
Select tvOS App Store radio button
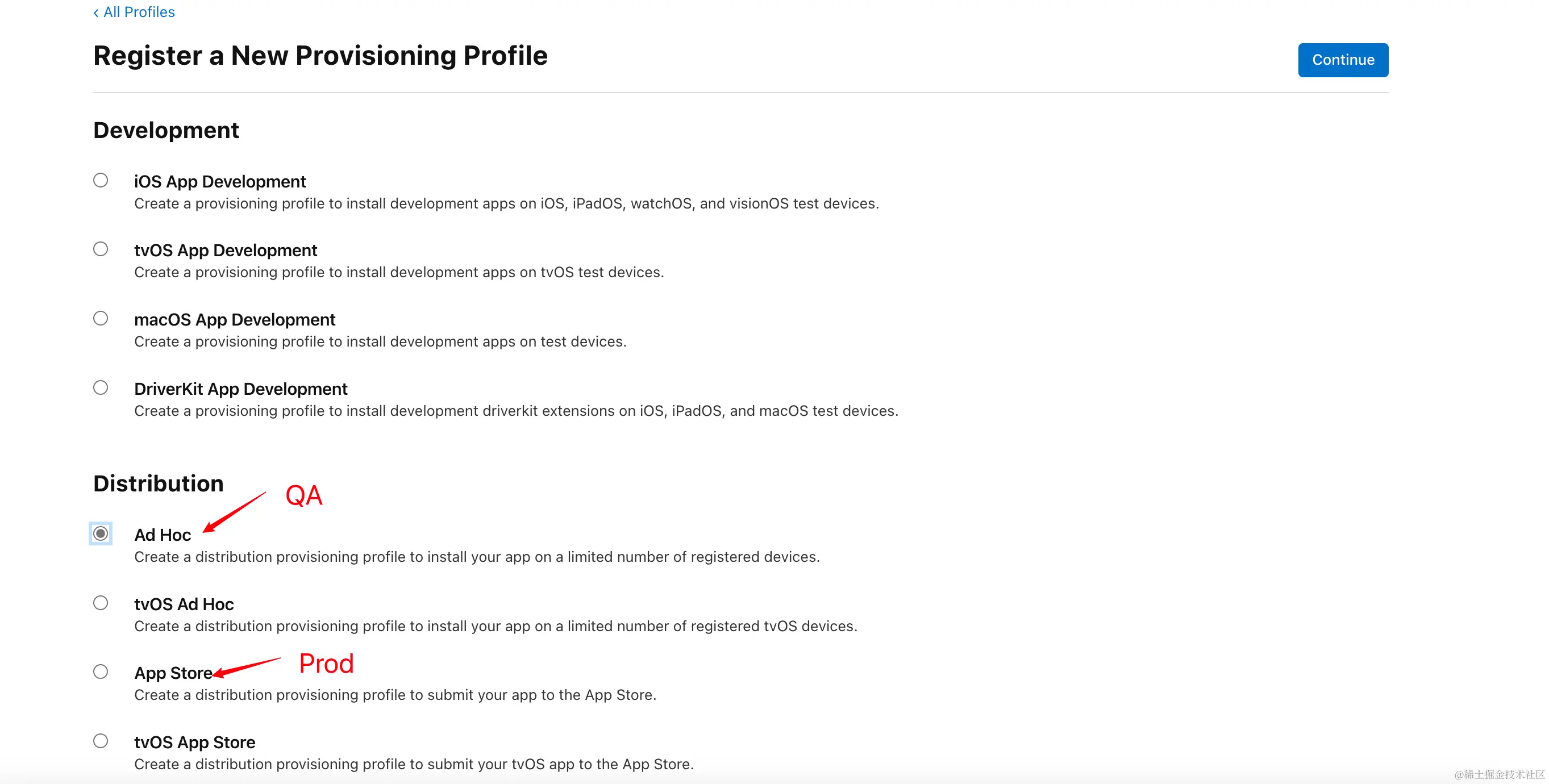point(101,741)
